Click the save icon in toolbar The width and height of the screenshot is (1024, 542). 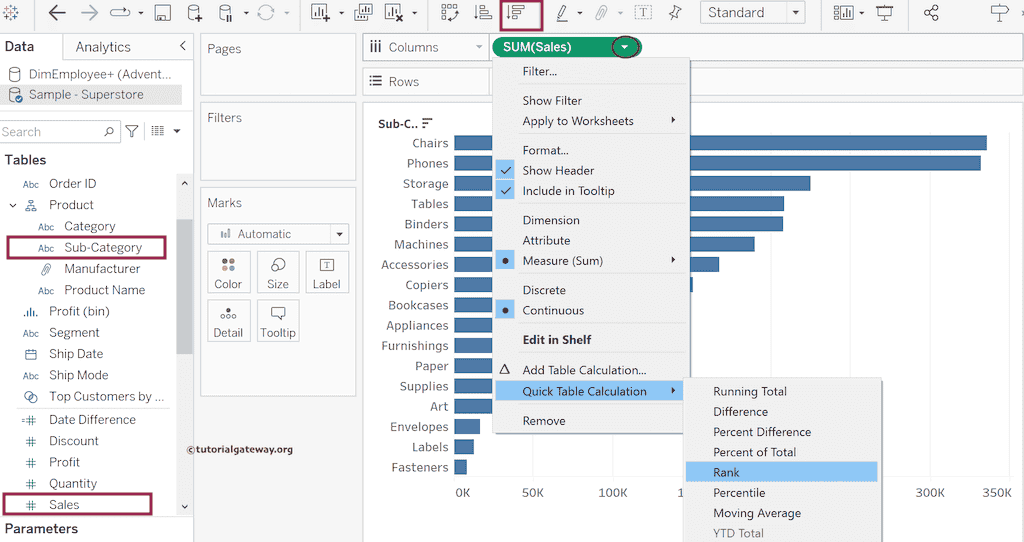(x=162, y=14)
